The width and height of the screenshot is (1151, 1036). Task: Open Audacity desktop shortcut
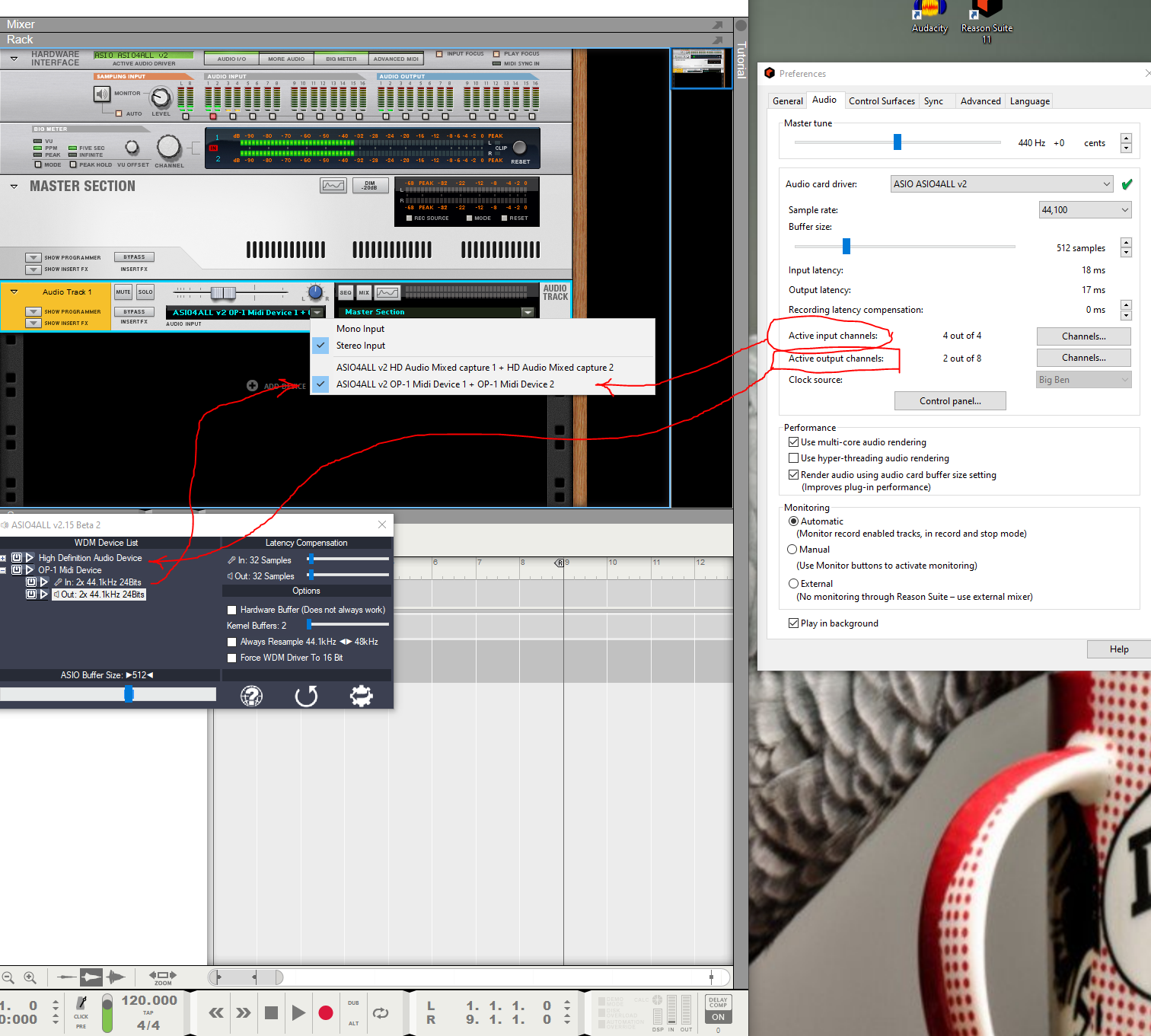929,17
